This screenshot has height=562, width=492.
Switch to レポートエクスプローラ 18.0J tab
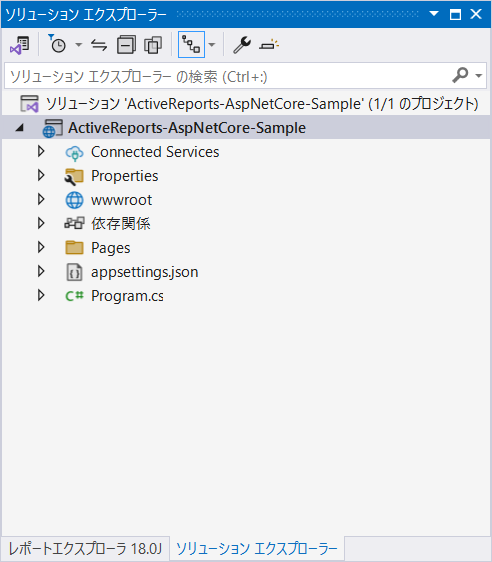coord(85,549)
